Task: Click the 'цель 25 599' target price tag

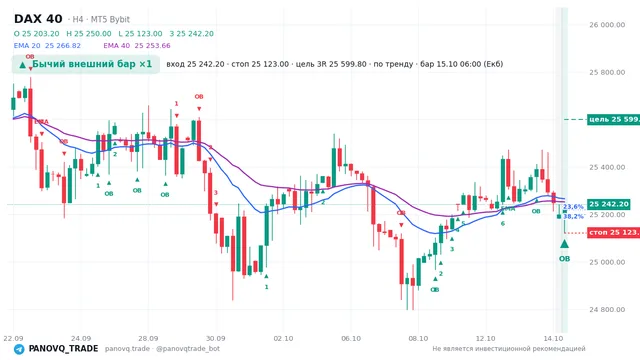Action: tap(613, 119)
